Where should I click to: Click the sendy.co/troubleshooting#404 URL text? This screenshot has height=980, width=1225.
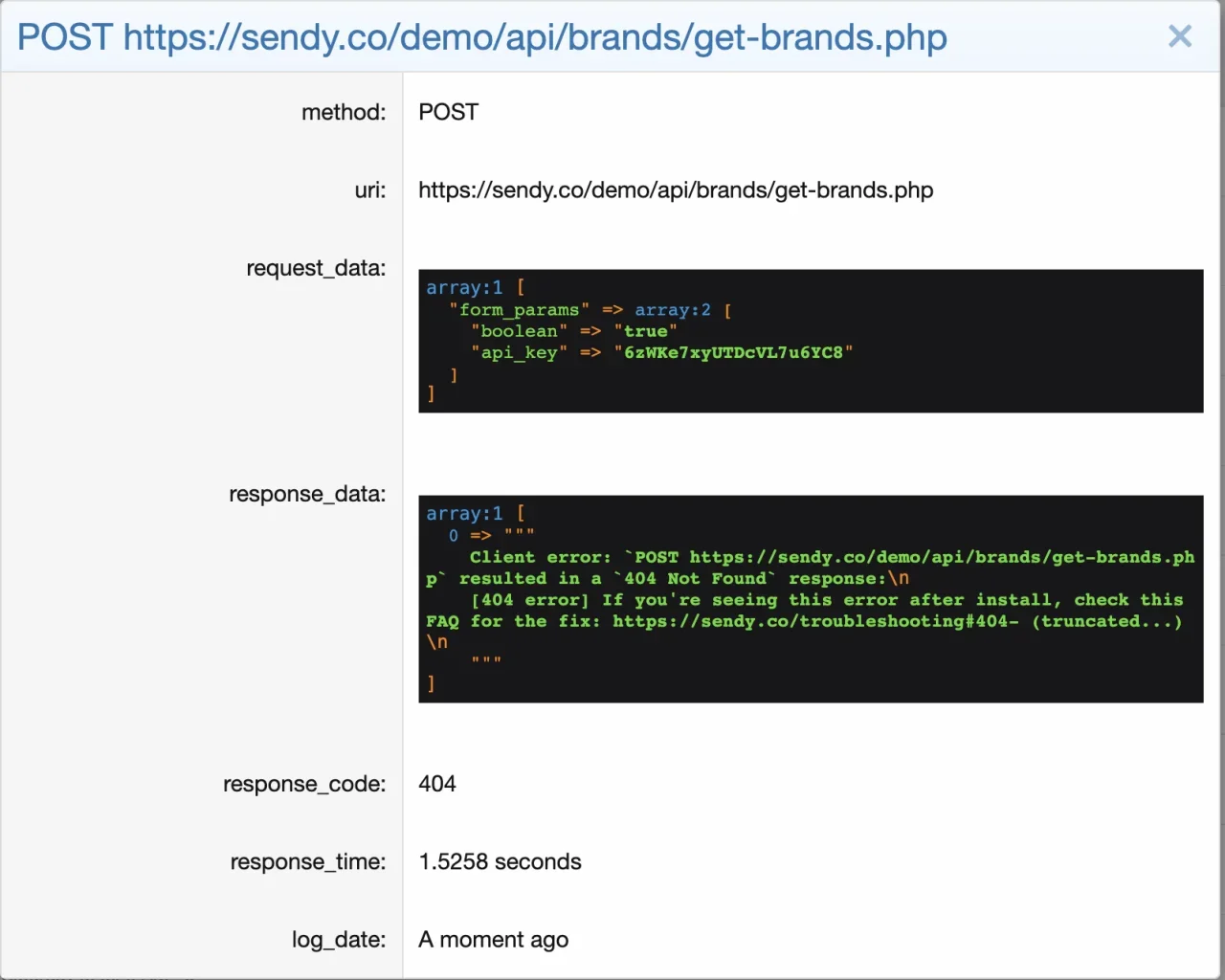click(x=815, y=621)
